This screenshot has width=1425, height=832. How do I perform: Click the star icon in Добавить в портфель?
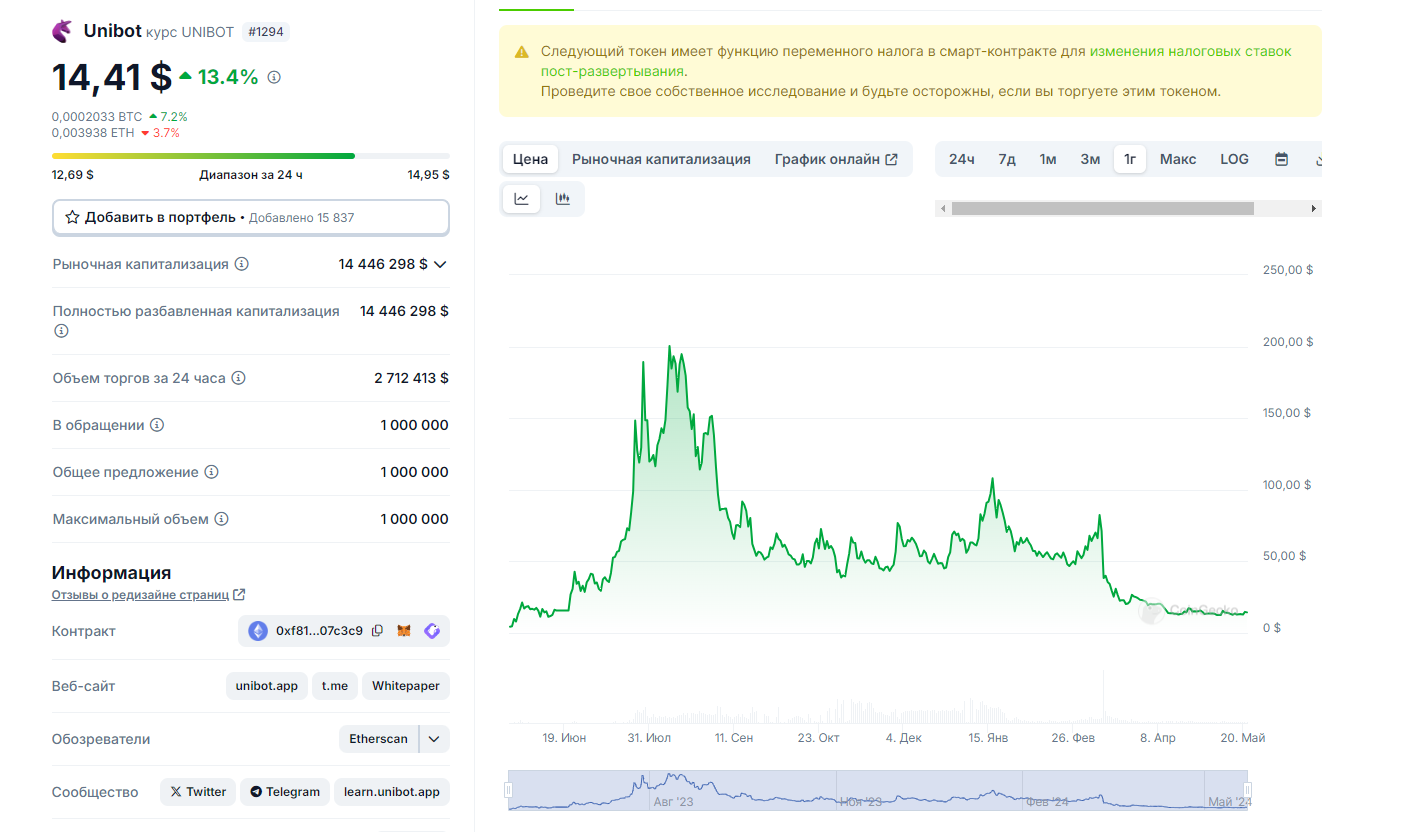(x=72, y=217)
